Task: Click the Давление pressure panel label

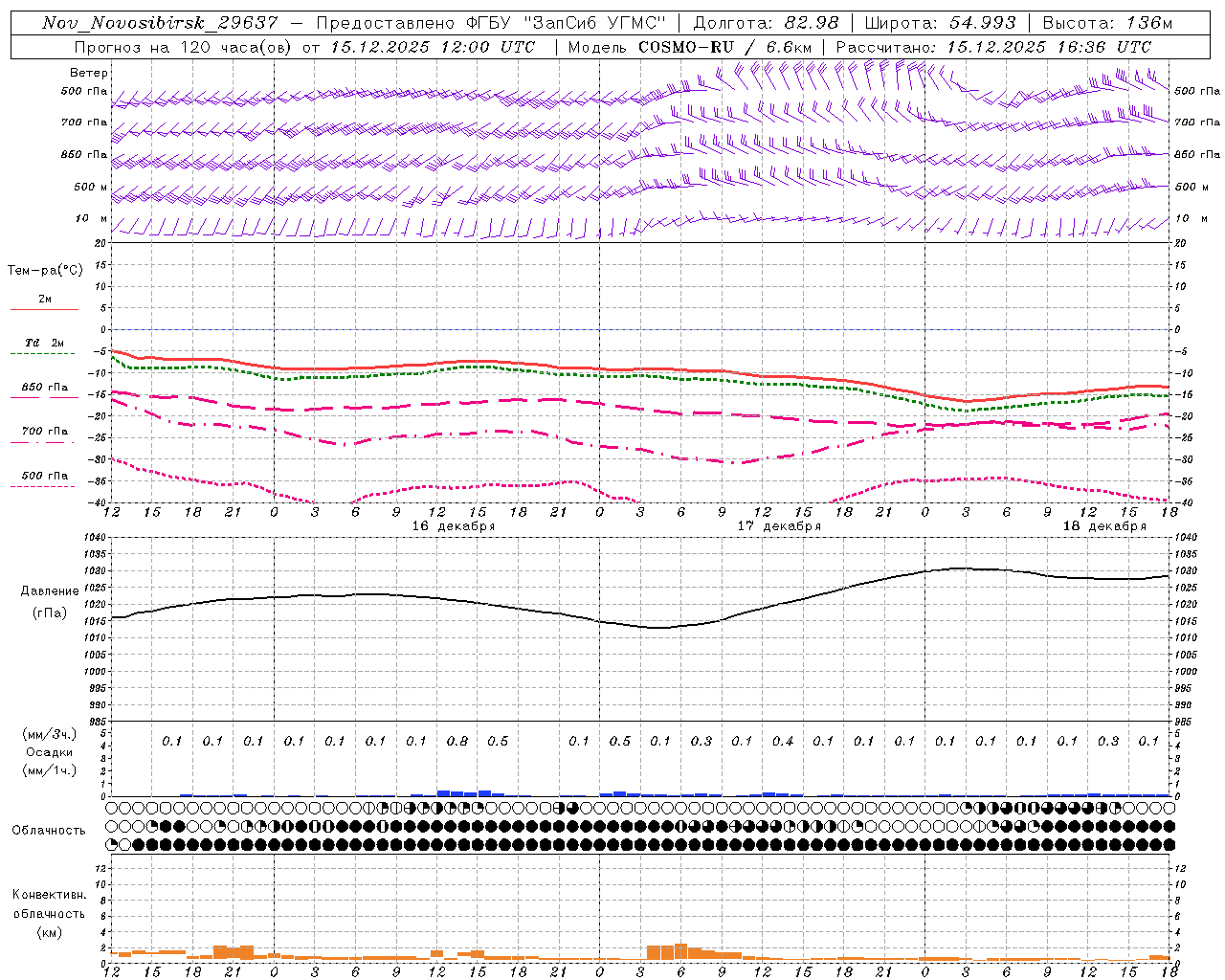Action: [50, 591]
